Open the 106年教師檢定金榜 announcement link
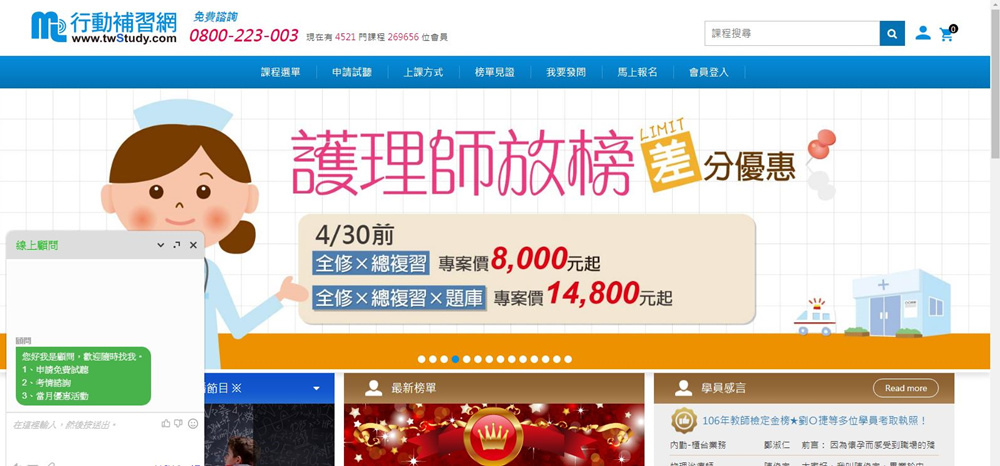Viewport: 1000px width, 466px height. click(814, 421)
